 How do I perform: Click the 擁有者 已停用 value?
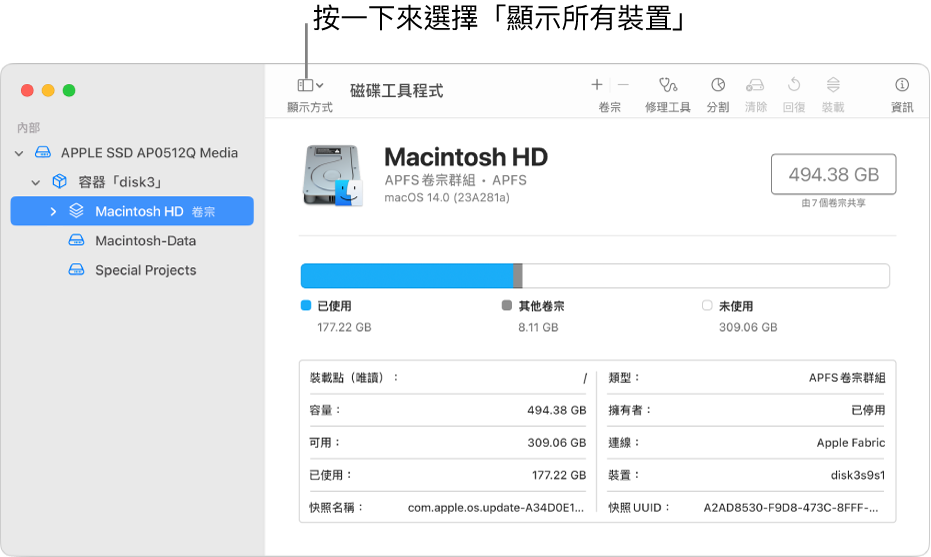(x=868, y=410)
